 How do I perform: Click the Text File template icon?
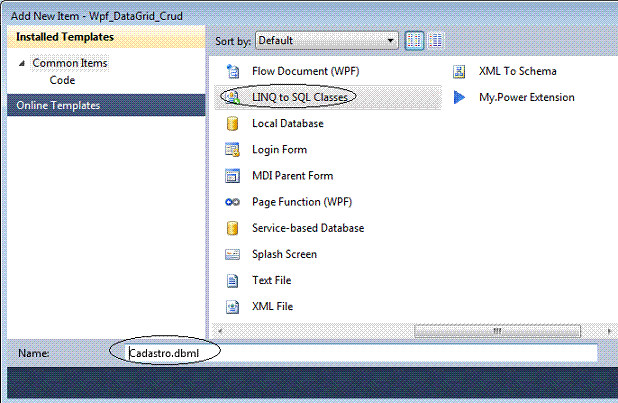[233, 281]
